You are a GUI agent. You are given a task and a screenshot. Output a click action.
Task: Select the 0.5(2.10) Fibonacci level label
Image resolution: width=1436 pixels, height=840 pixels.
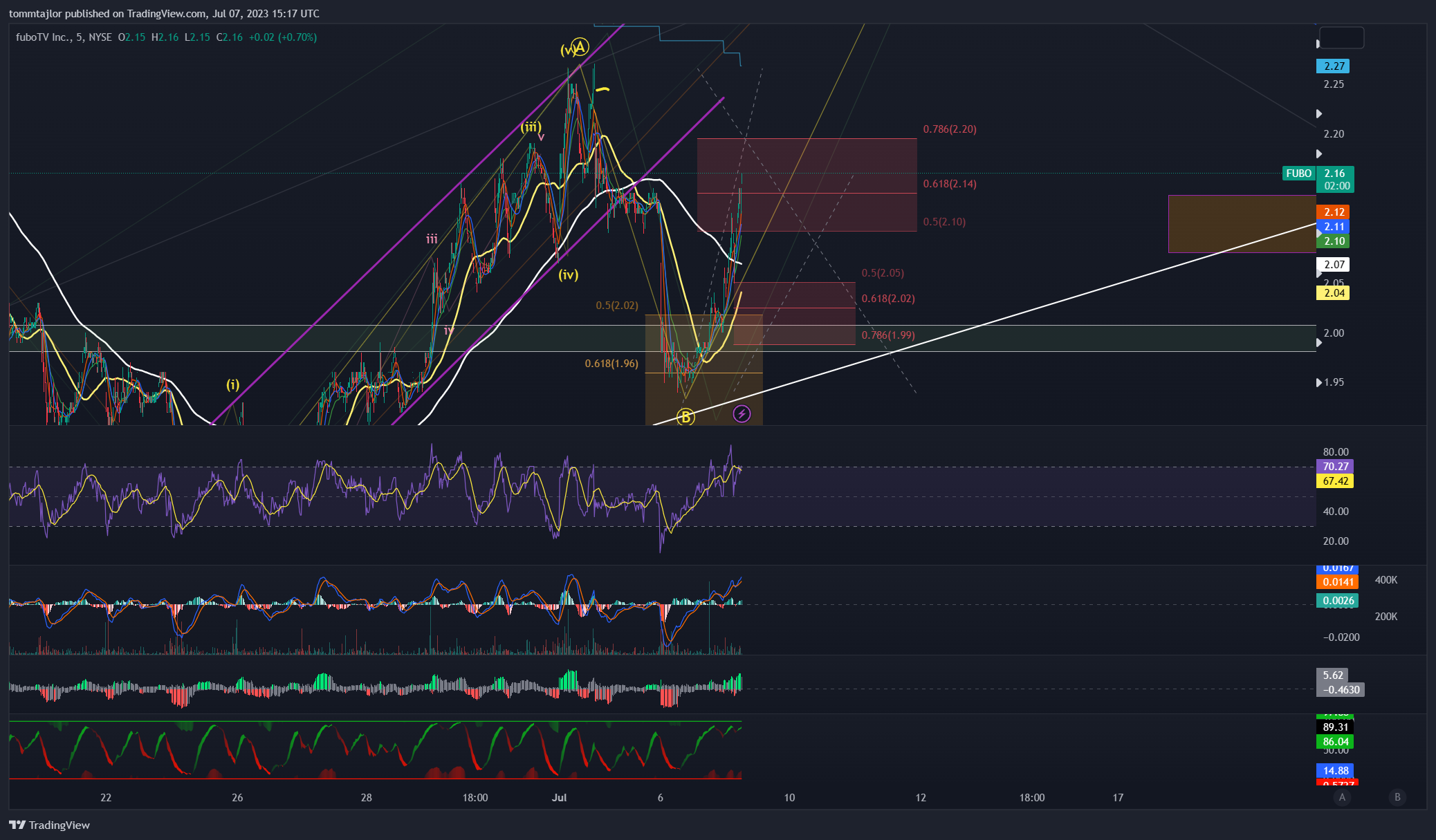(944, 222)
